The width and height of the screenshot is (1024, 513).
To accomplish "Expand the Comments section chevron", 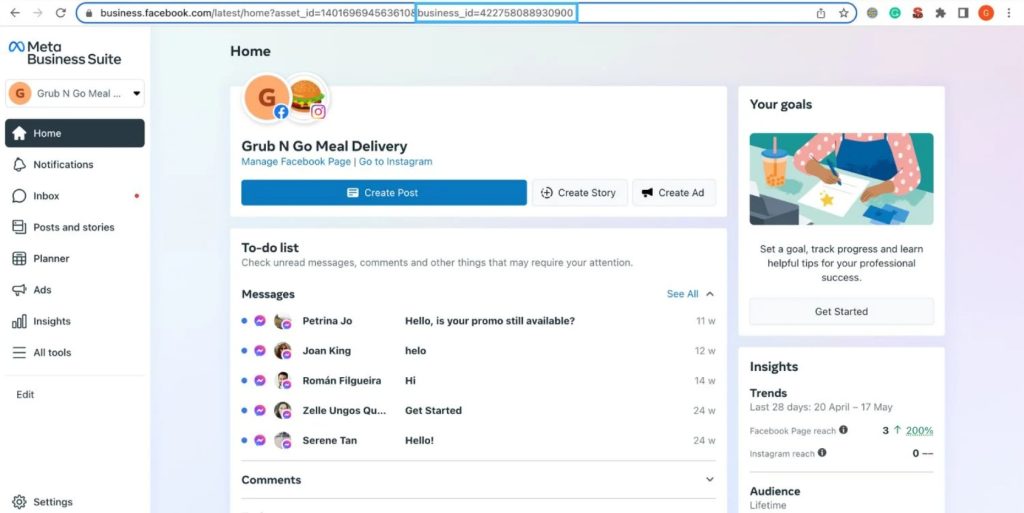I will [x=710, y=480].
